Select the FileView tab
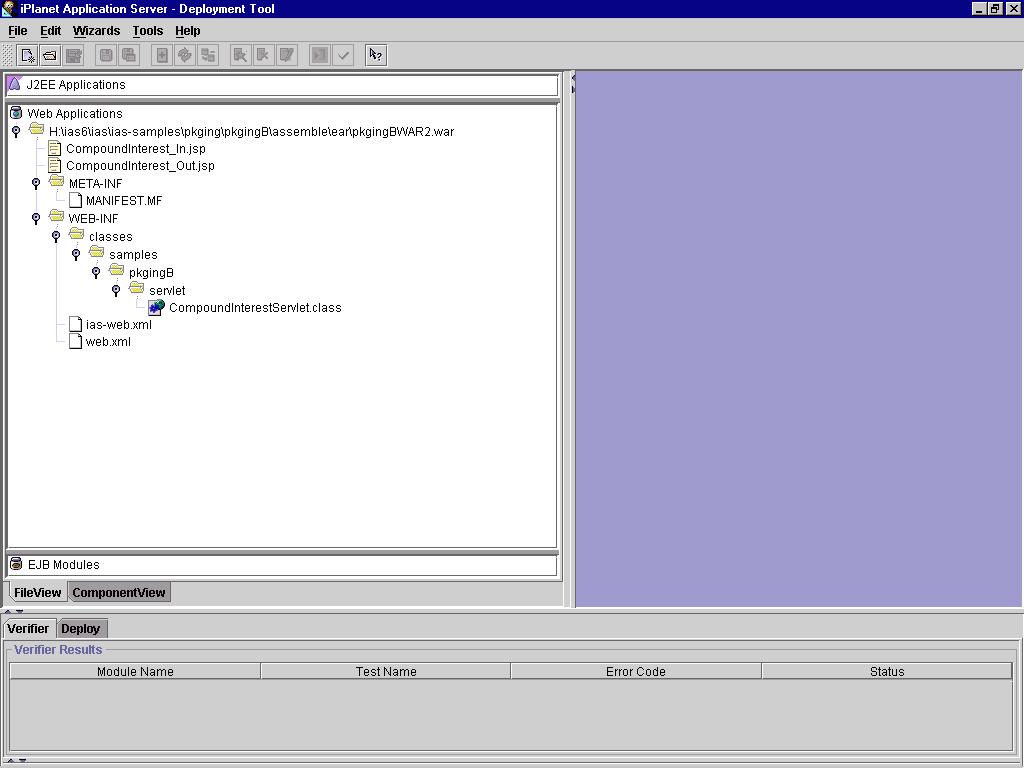Screen dimensions: 1024x768 (x=37, y=592)
